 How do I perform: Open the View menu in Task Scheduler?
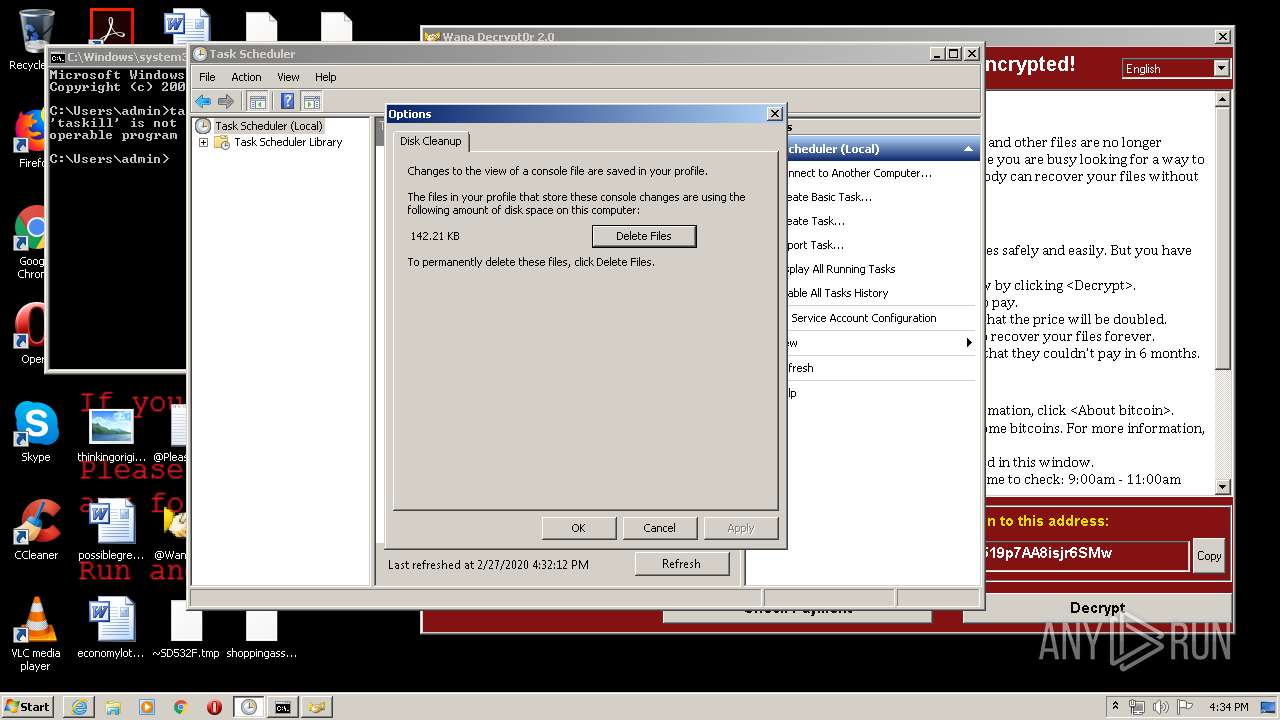click(288, 77)
